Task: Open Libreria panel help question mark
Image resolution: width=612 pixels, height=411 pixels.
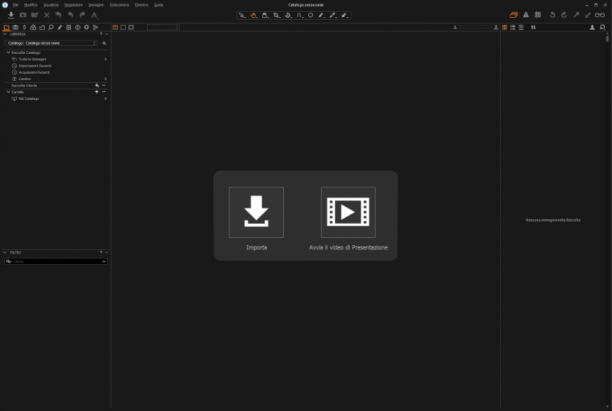Action: click(101, 34)
